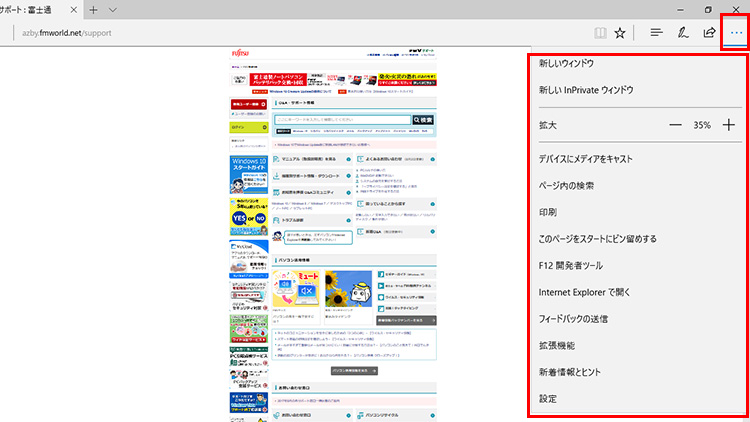Open the Hub three-lines icon
Viewport: 750px width, 422px height.
click(657, 32)
